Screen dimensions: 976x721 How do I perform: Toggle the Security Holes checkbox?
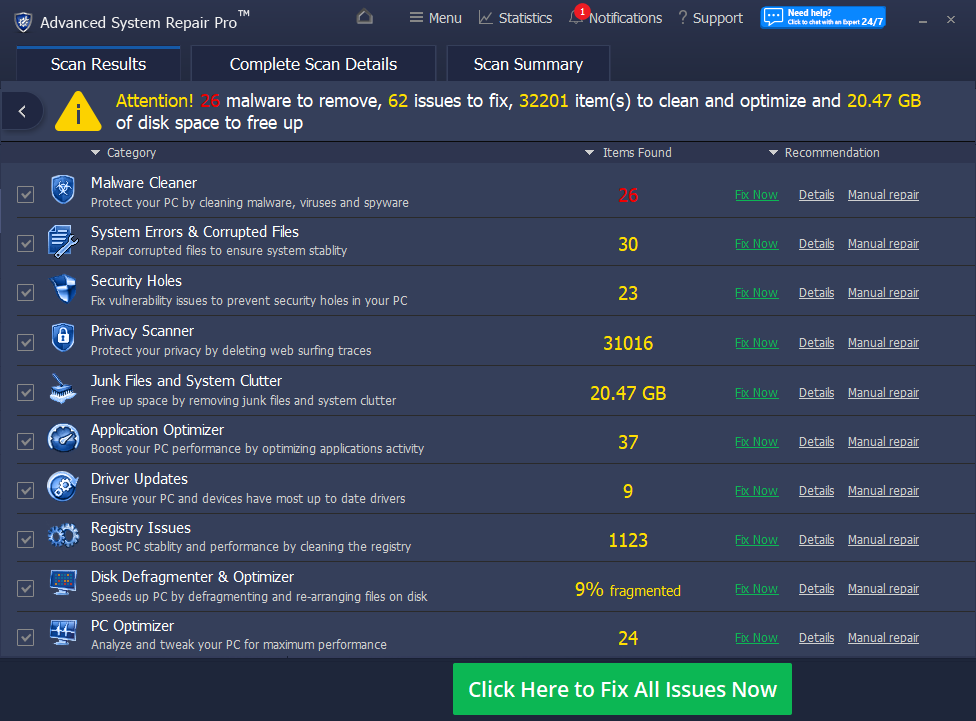26,293
